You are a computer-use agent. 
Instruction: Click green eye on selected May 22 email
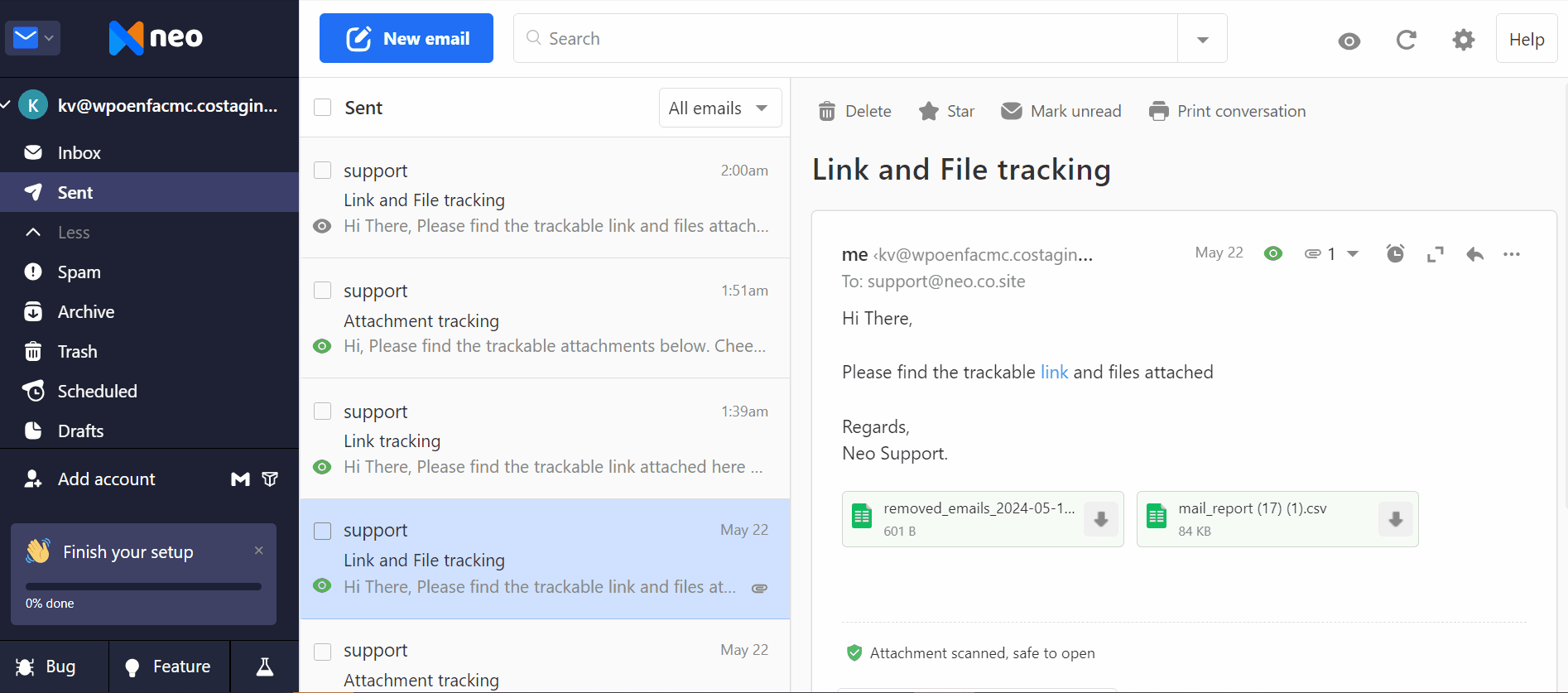click(x=322, y=586)
